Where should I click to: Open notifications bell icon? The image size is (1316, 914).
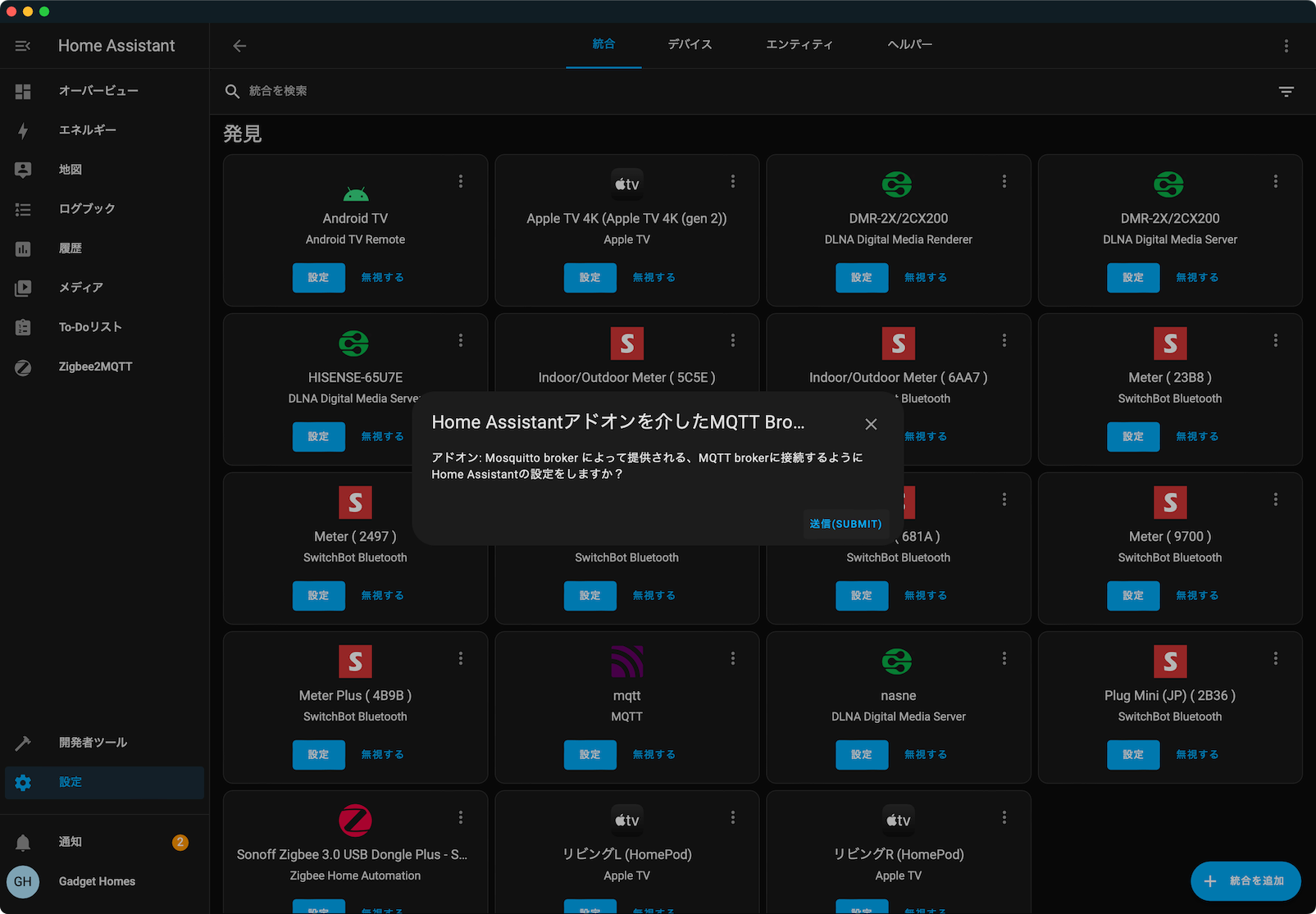[23, 842]
